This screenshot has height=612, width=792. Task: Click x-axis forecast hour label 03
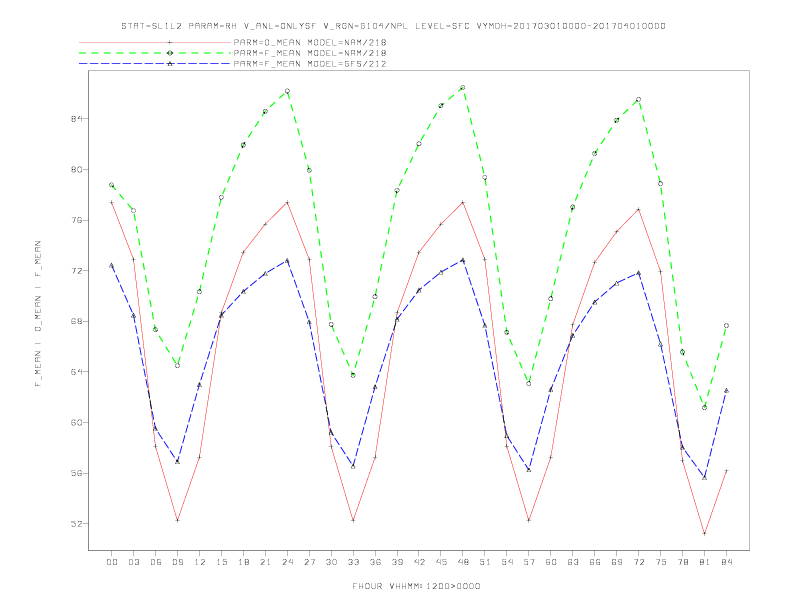(x=134, y=562)
